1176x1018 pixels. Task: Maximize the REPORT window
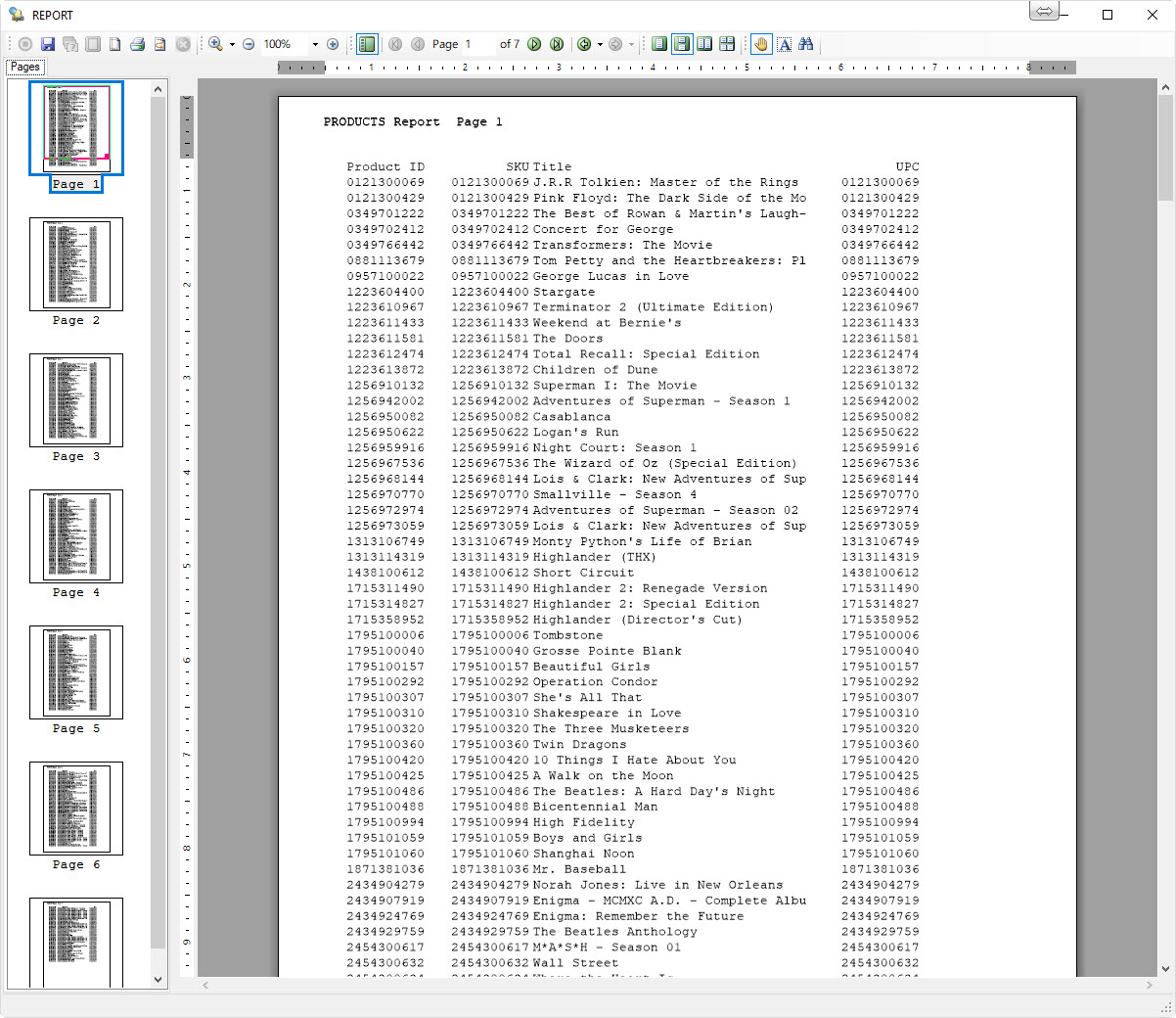[1108, 15]
